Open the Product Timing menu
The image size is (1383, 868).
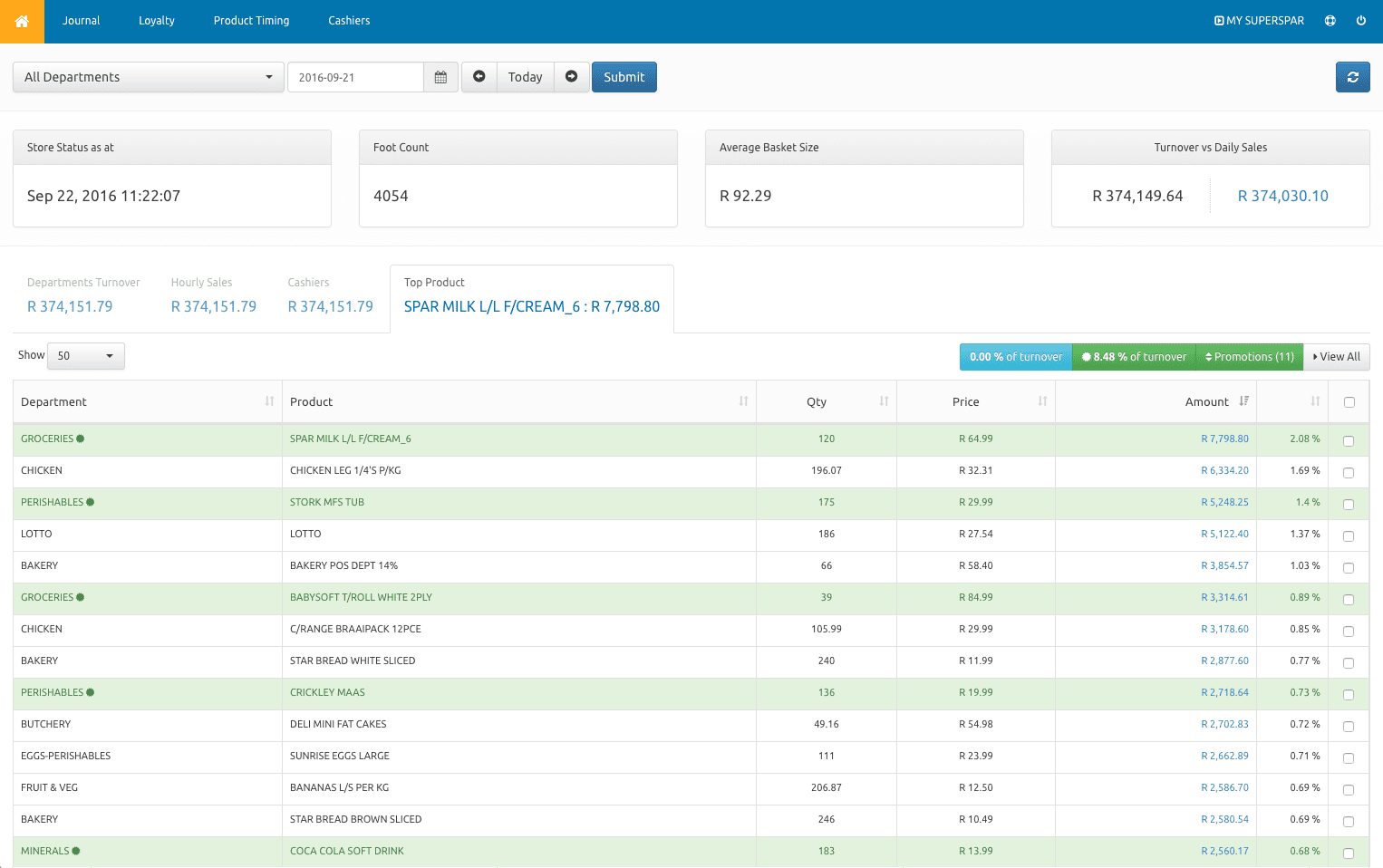252,21
